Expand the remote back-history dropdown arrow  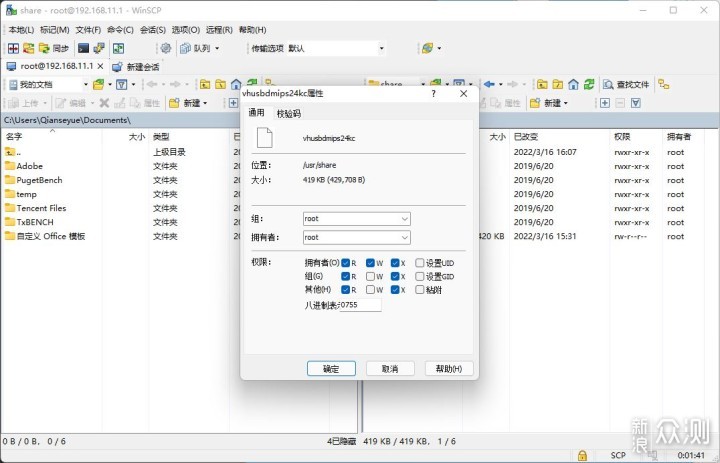(501, 85)
